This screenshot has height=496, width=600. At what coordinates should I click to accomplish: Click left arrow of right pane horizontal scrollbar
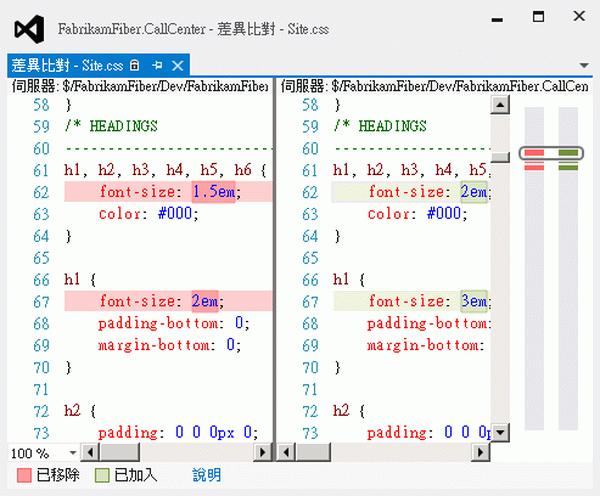pyautogui.click(x=286, y=452)
